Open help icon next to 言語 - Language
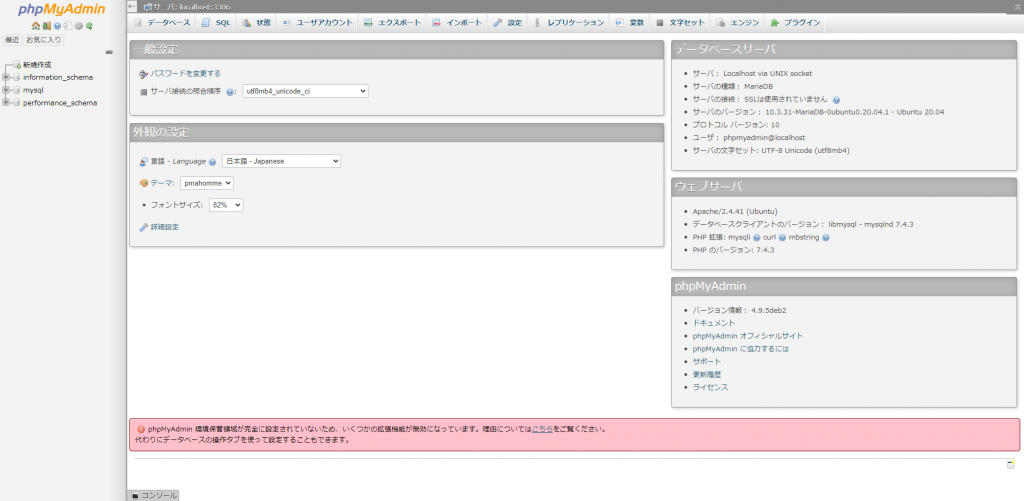Screen dimensions: 1024x501 212,162
